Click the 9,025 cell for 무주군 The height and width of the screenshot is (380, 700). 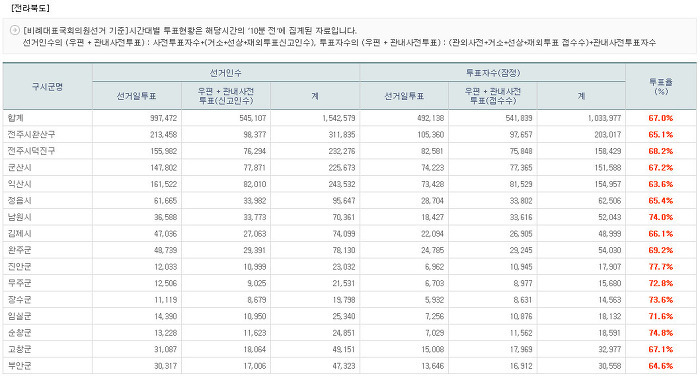coord(257,284)
